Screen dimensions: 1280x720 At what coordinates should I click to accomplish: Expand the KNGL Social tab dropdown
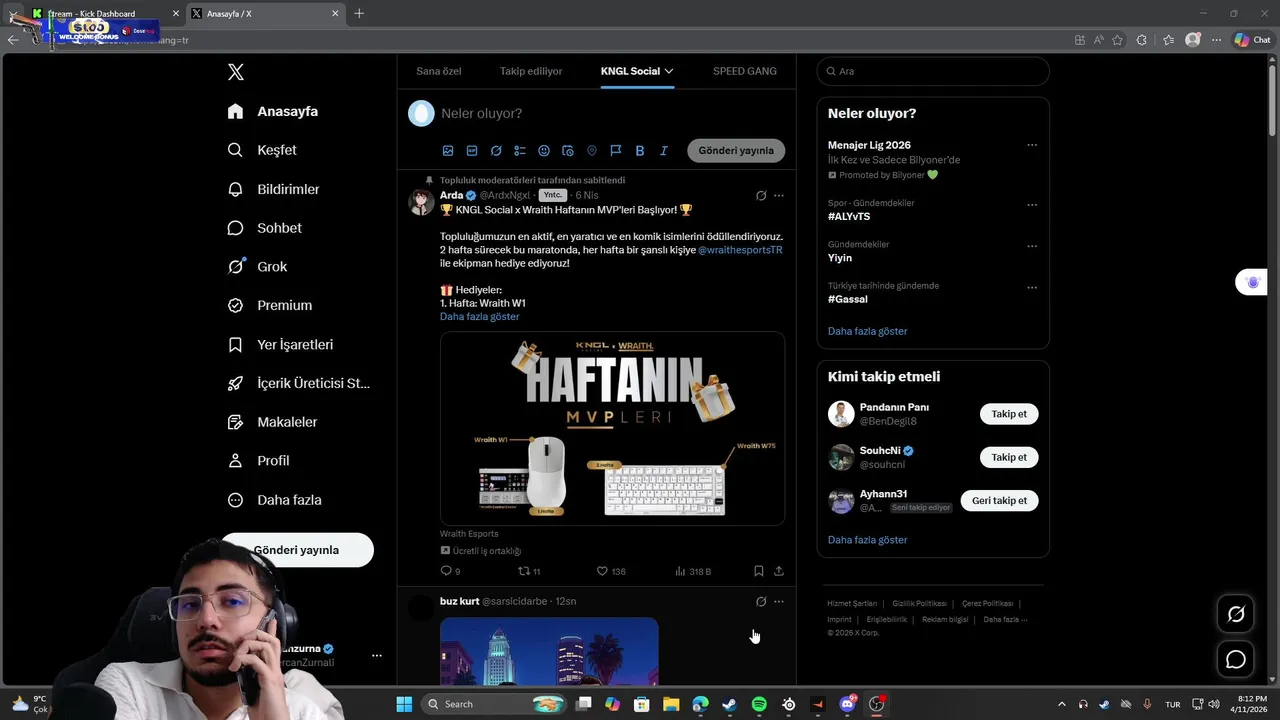tap(669, 71)
